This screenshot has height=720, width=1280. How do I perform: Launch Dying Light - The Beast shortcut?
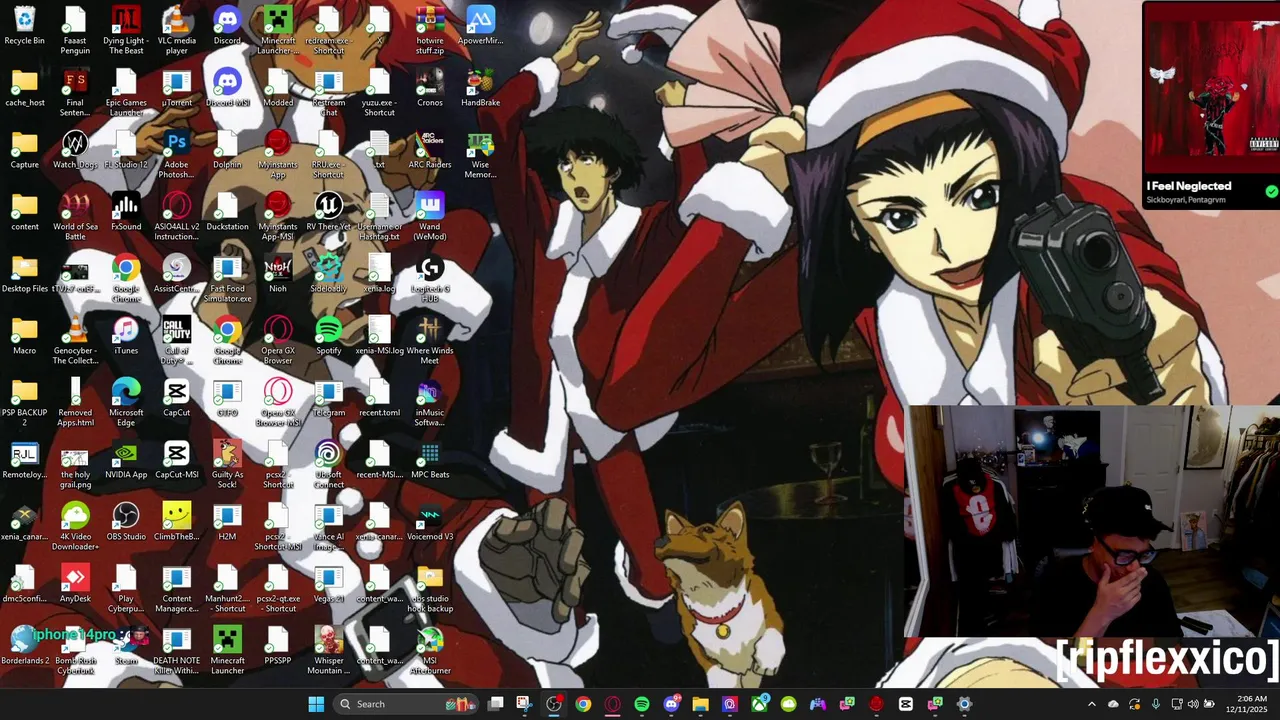tap(126, 26)
